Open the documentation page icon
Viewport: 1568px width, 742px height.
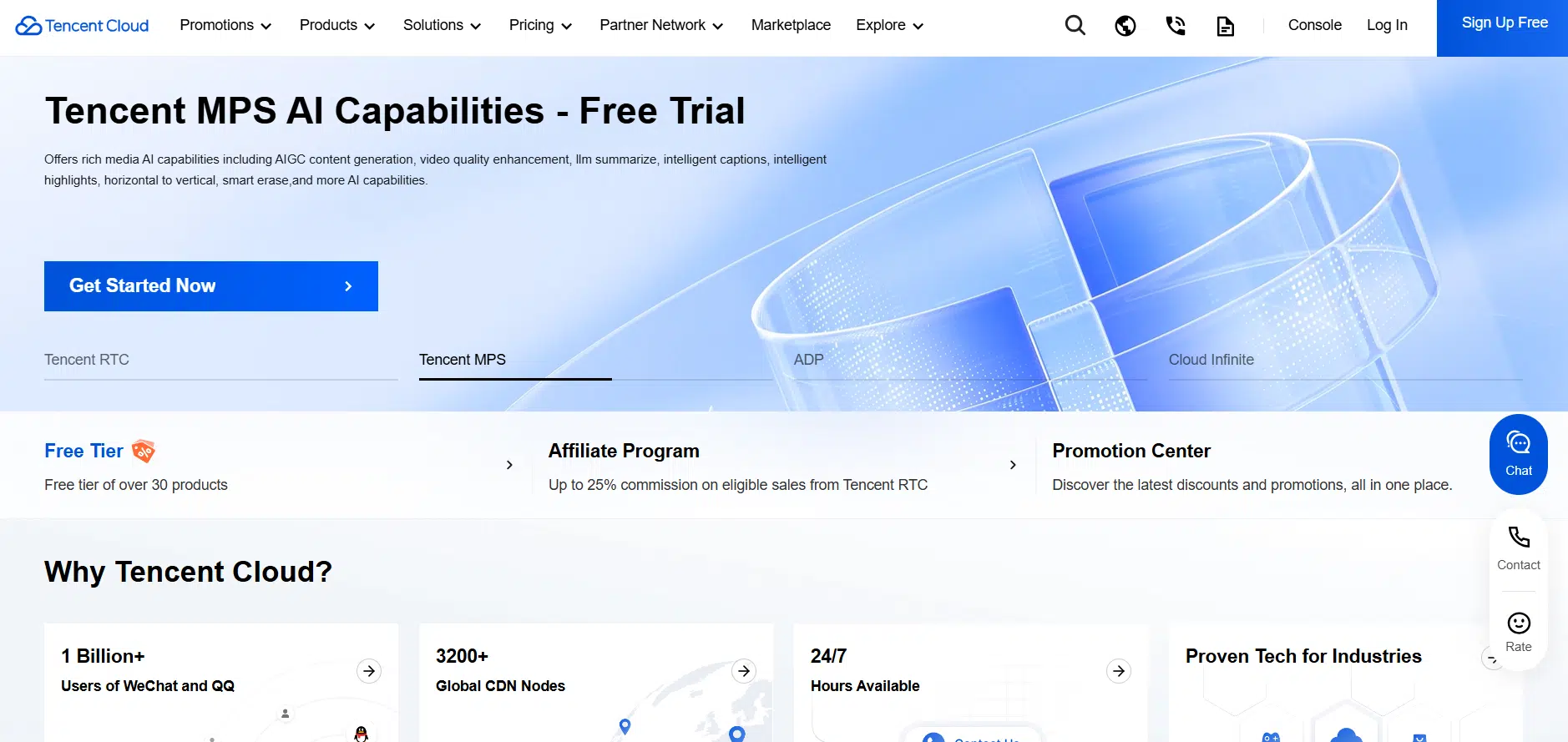coord(1225,27)
